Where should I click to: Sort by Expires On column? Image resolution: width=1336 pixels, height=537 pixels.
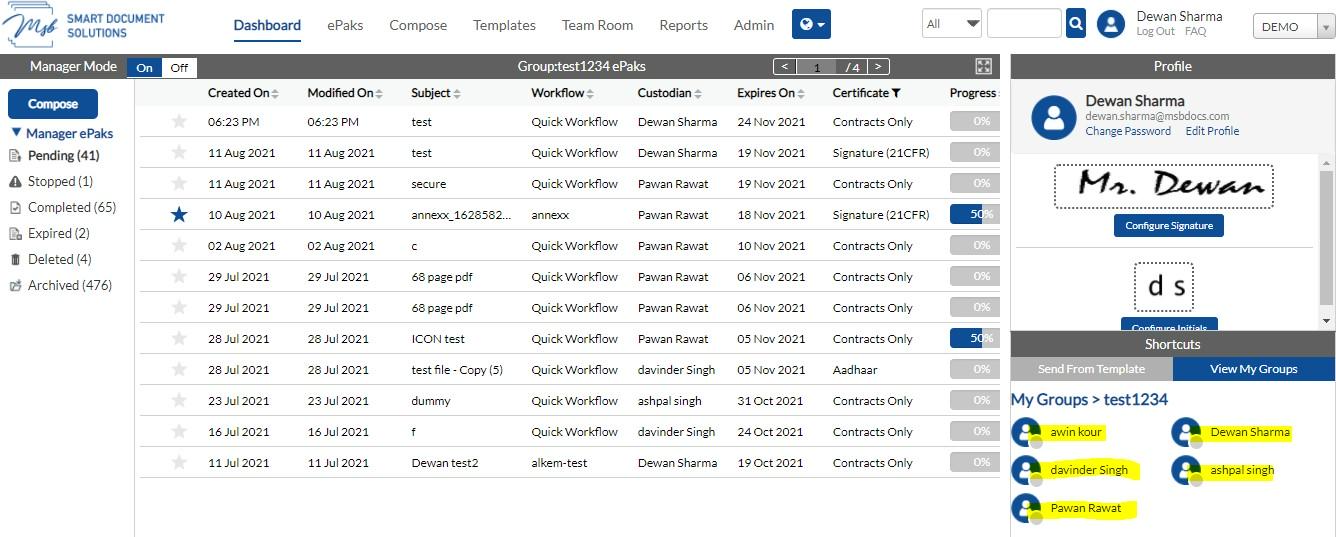(772, 93)
